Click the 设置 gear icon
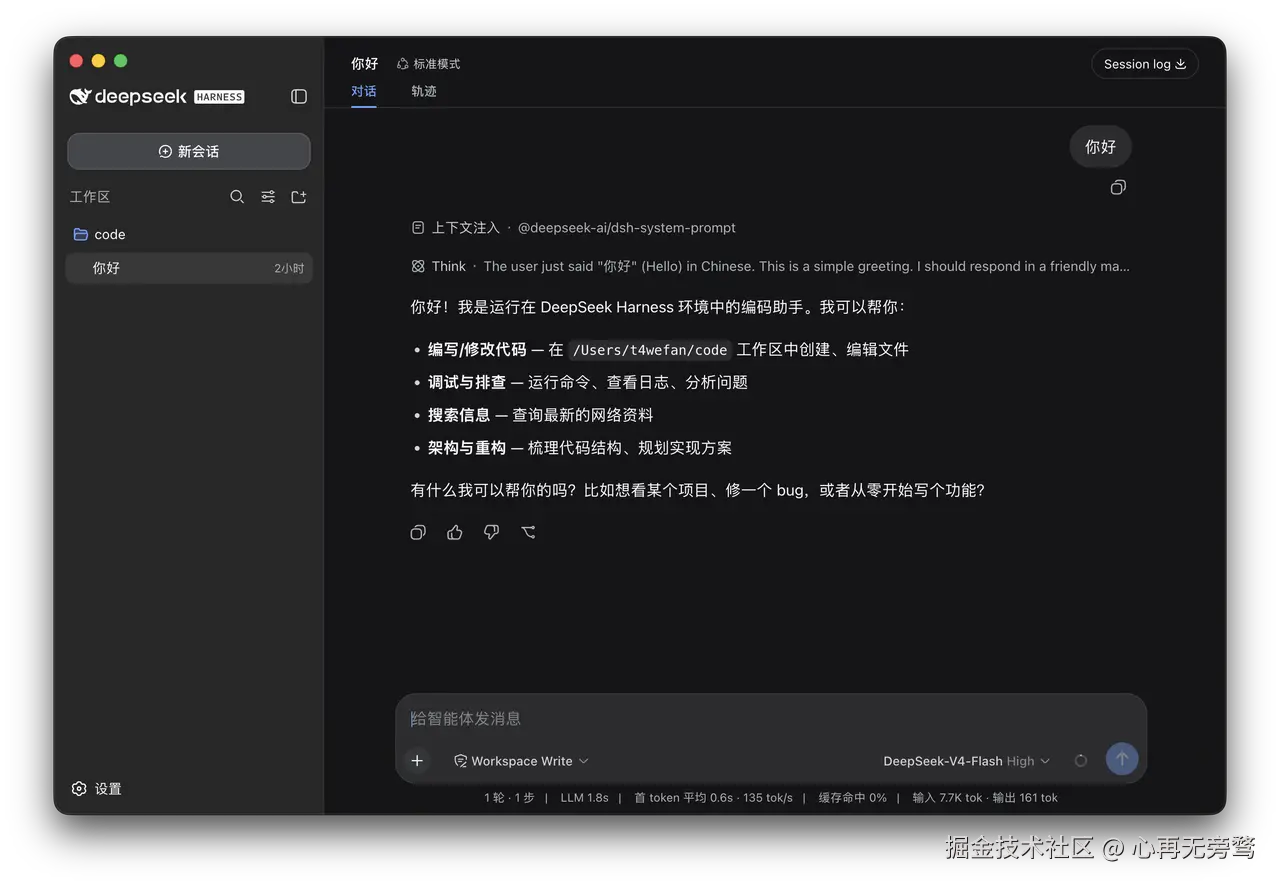Screen dimensions: 1280x886 pyautogui.click(x=79, y=789)
